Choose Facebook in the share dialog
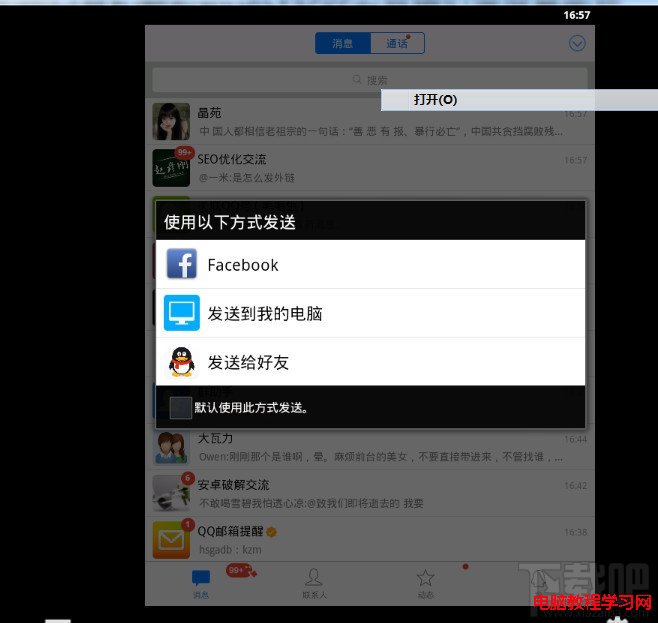 (x=370, y=264)
